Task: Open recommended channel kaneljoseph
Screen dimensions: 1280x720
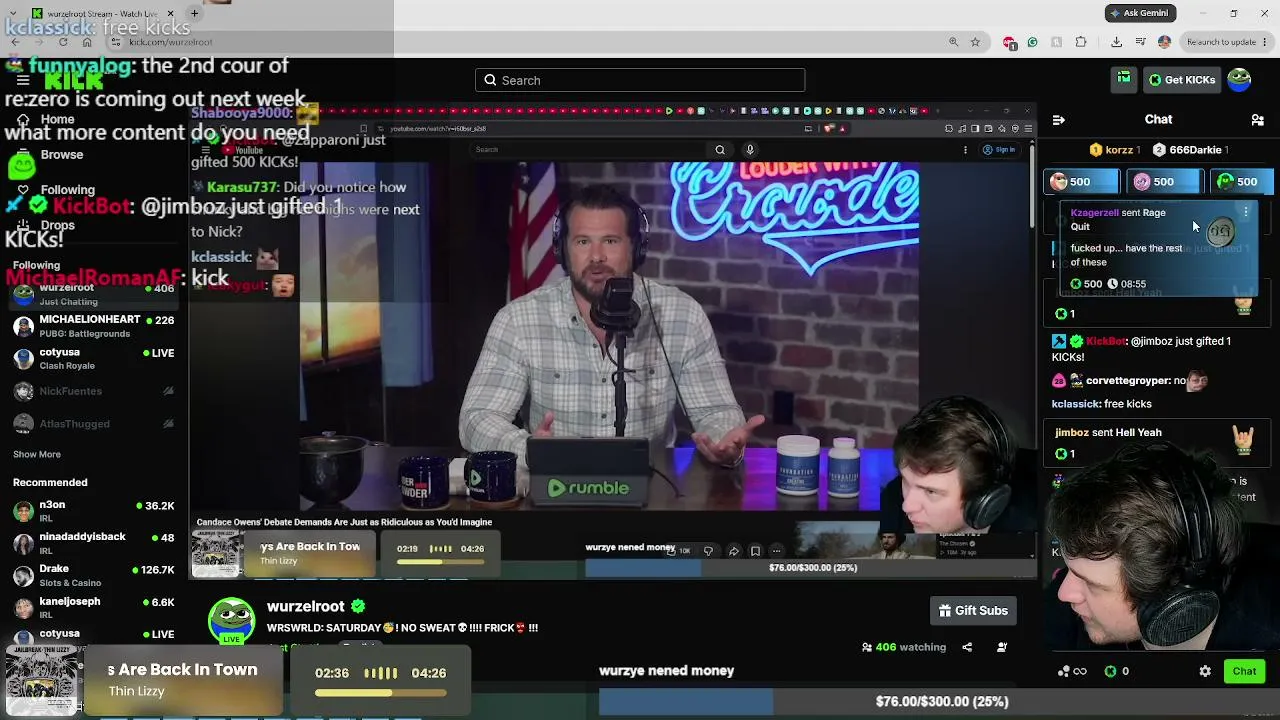Action: 95,607
